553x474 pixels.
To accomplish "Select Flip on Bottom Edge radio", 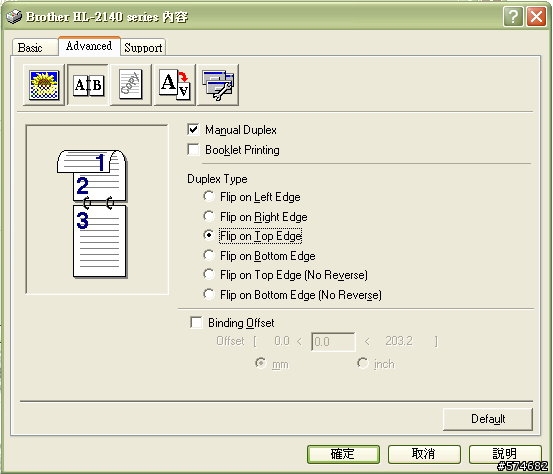I will [x=209, y=255].
